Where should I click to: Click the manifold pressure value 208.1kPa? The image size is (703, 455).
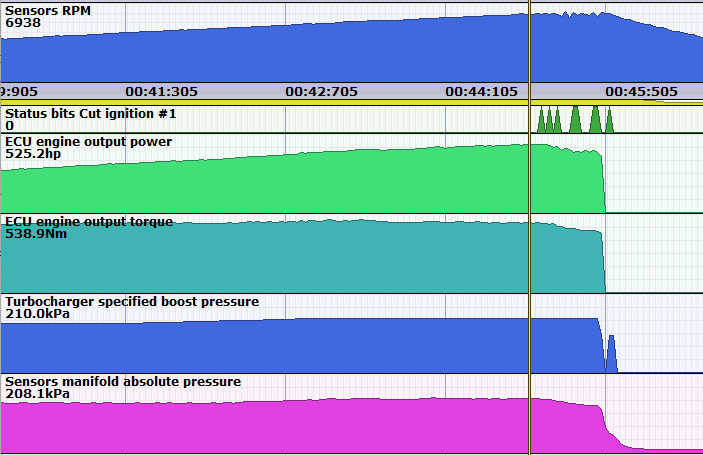tap(37, 394)
